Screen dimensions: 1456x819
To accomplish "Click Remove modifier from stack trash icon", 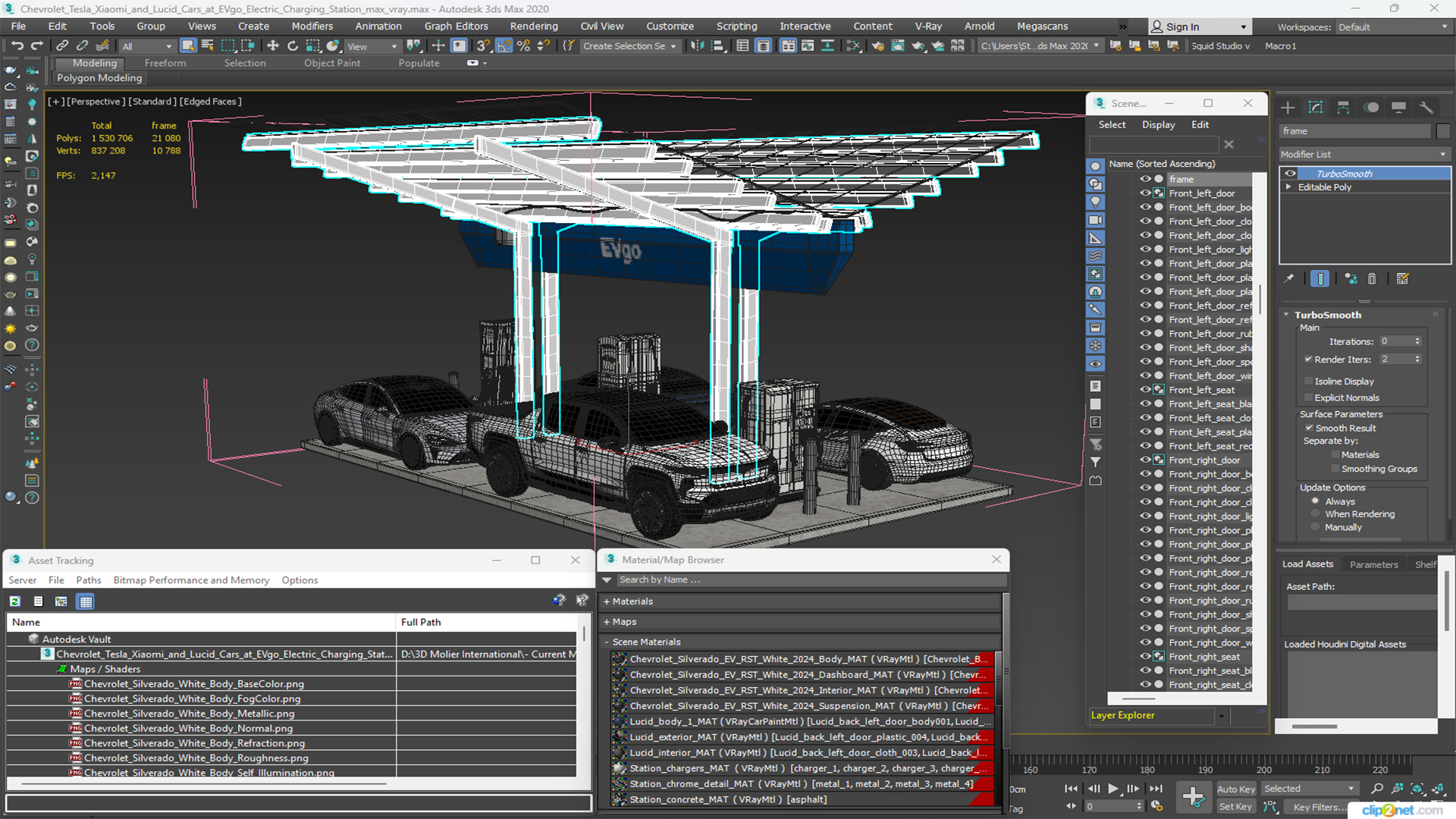I will (x=1372, y=279).
